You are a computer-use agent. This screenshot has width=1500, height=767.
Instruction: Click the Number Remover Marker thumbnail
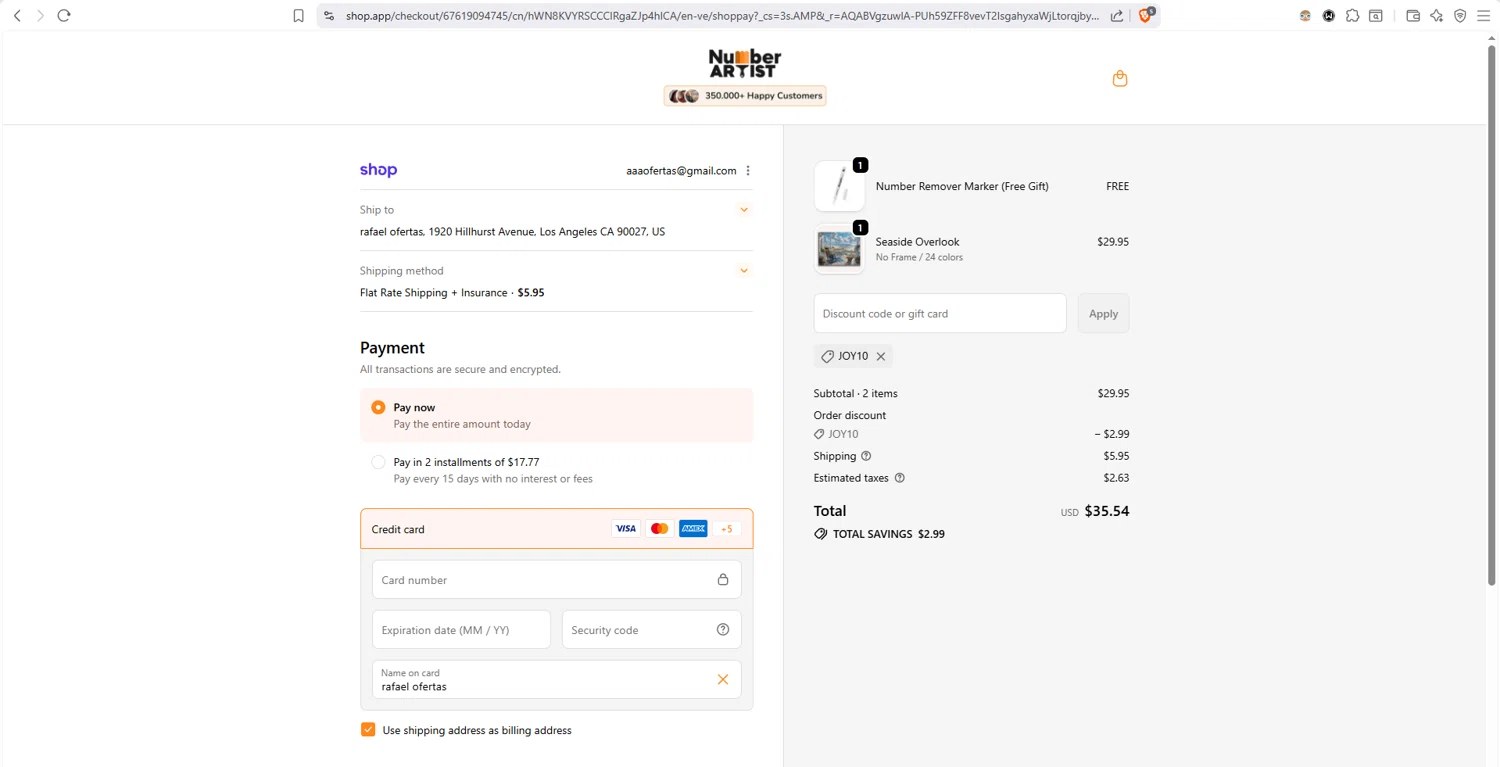(839, 186)
